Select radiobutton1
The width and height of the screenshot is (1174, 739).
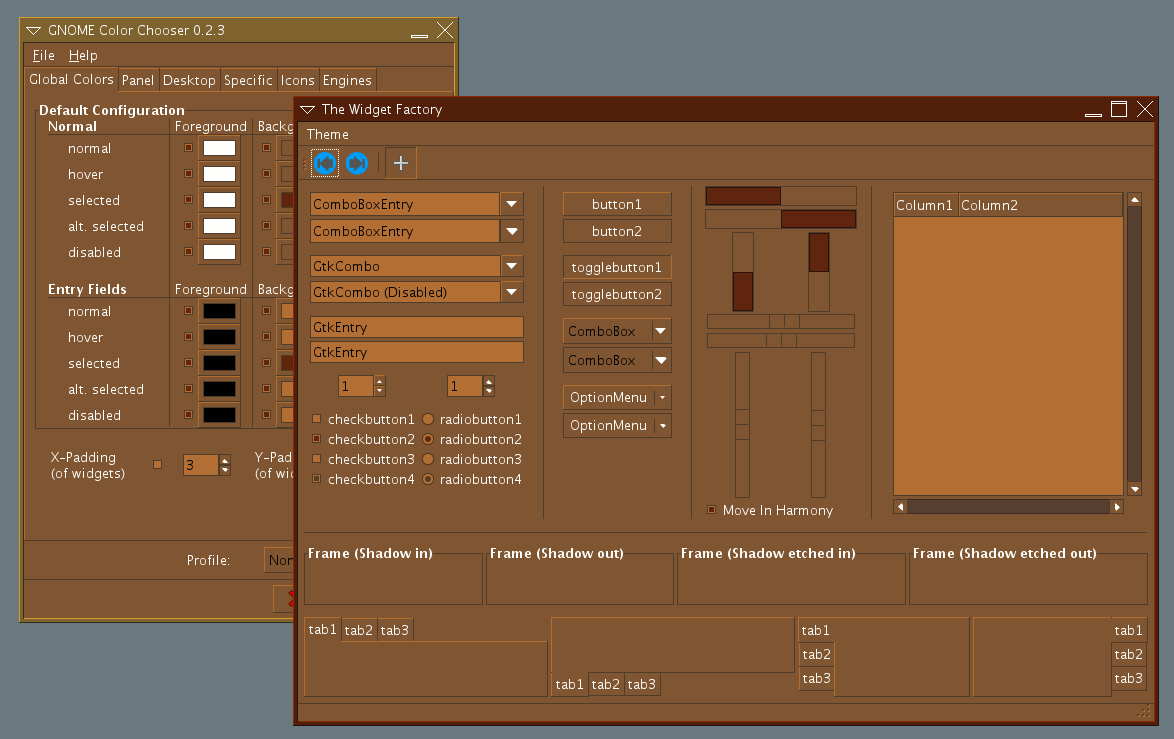(428, 419)
